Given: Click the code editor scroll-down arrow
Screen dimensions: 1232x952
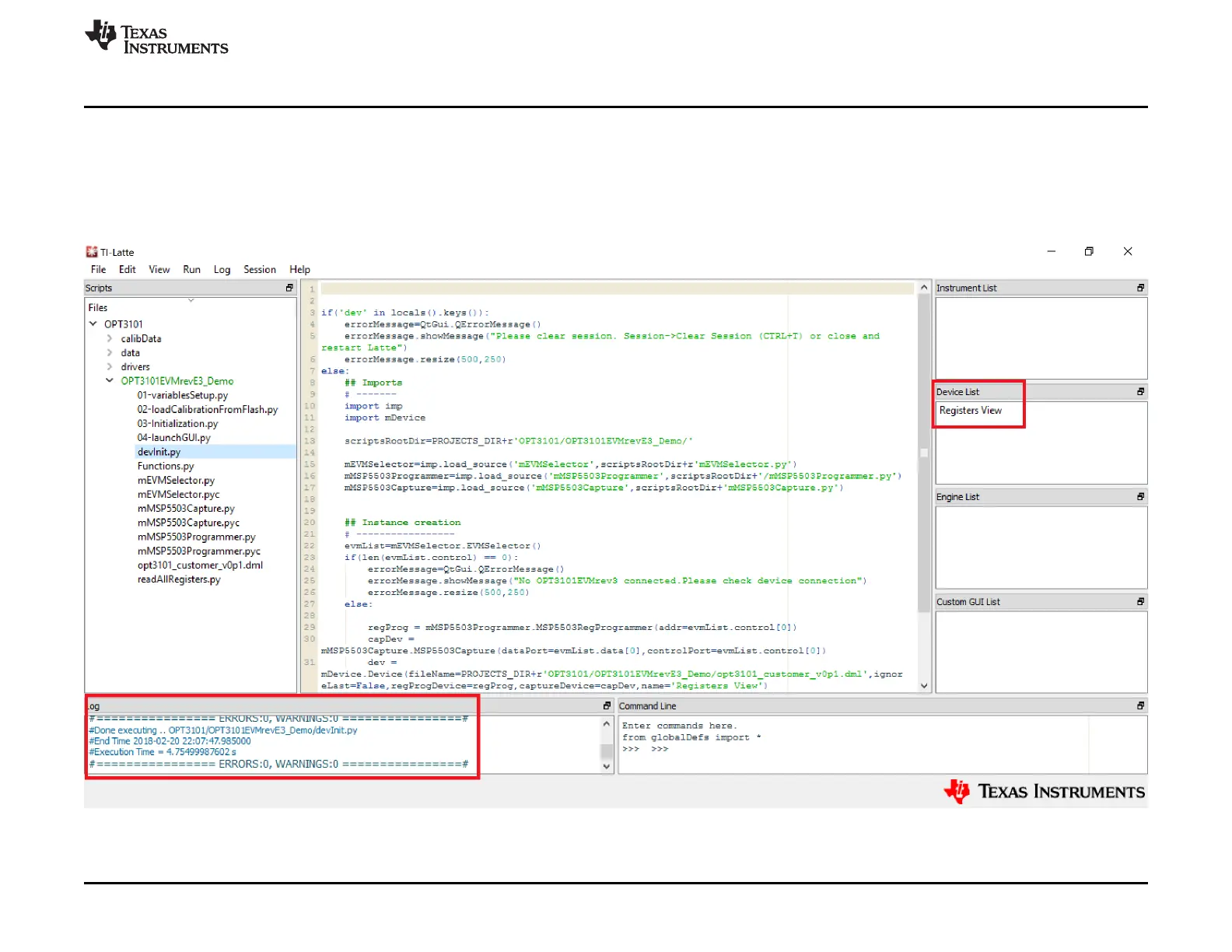Looking at the screenshot, I should click(924, 686).
